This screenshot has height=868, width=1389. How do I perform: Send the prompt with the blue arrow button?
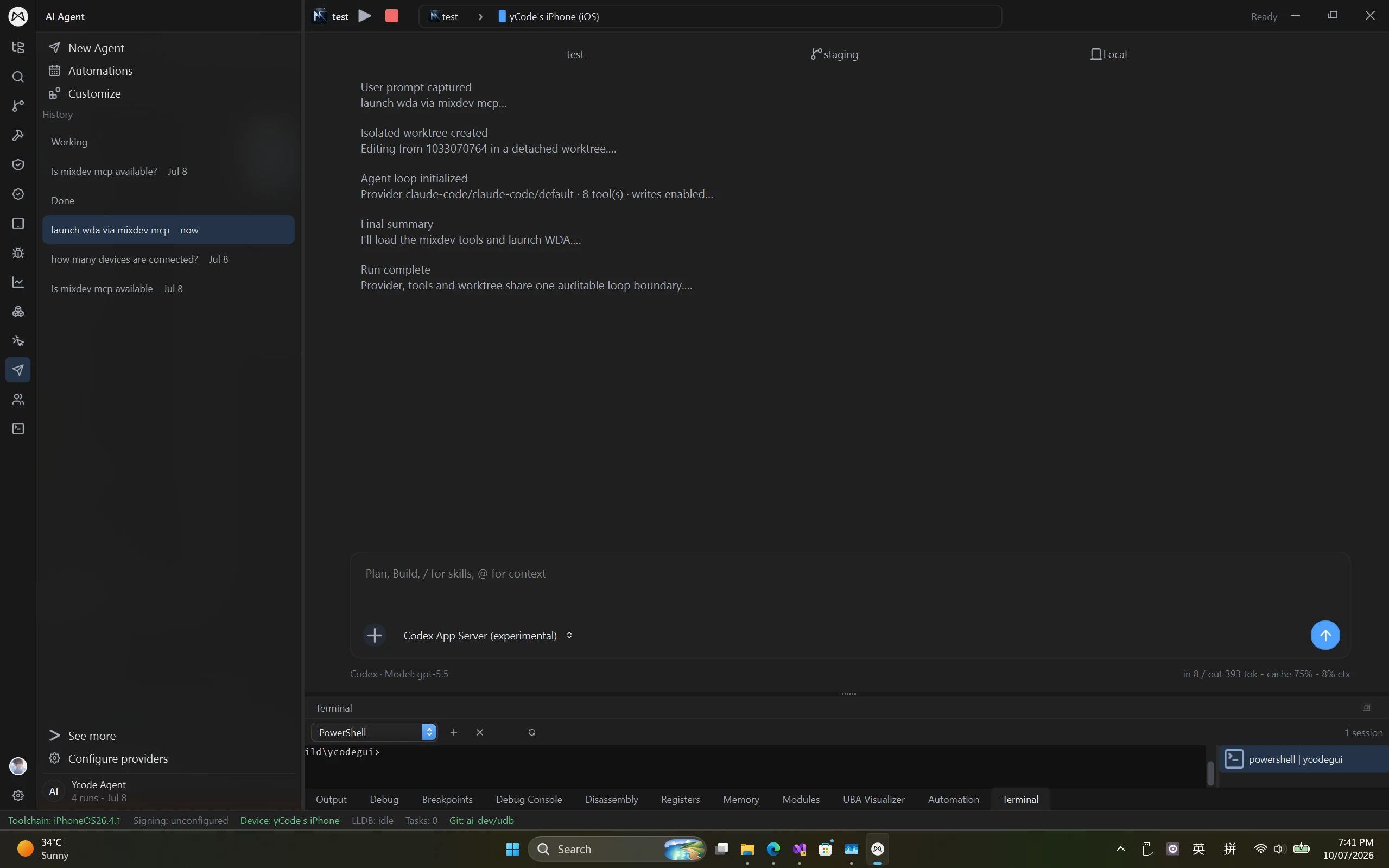tap(1325, 636)
